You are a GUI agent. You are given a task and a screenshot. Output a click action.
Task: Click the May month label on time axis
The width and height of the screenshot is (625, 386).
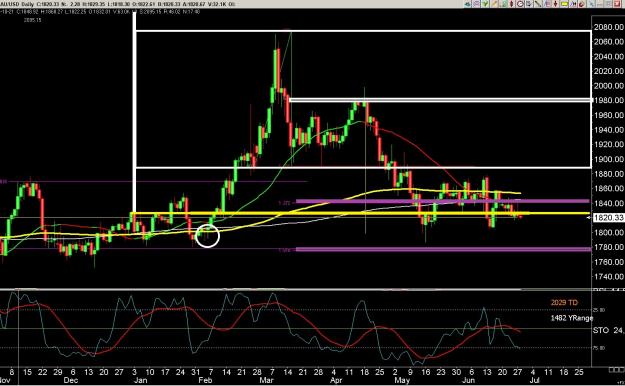pyautogui.click(x=401, y=380)
